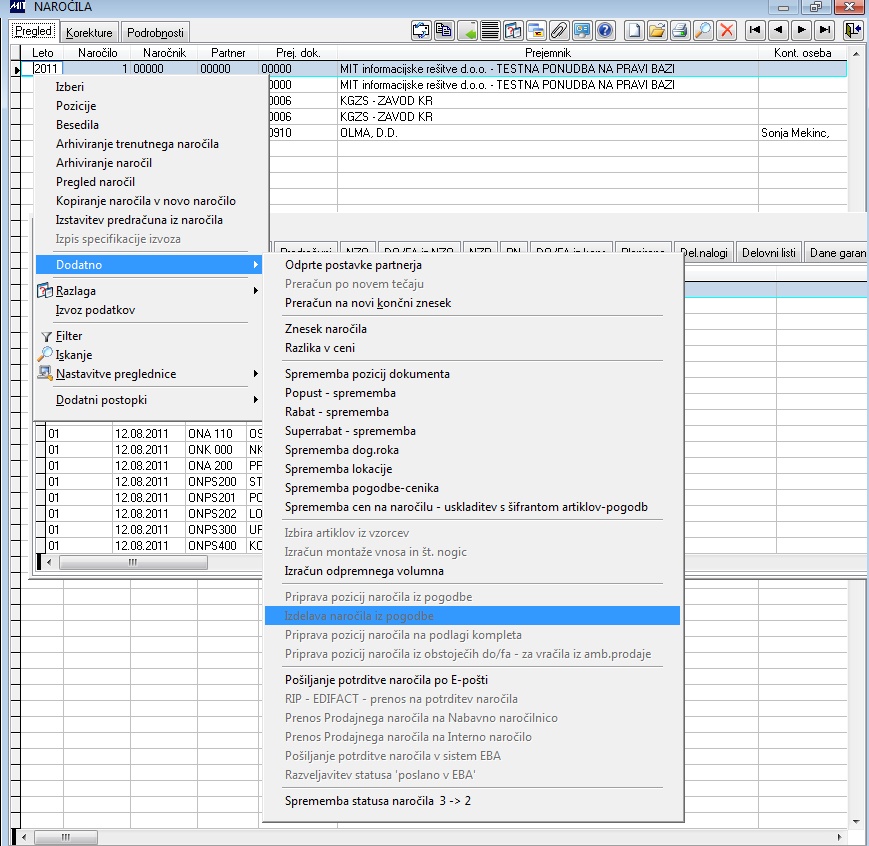Screen dimensions: 869x846
Task: Switch to the Korekture tab
Action: click(x=89, y=33)
